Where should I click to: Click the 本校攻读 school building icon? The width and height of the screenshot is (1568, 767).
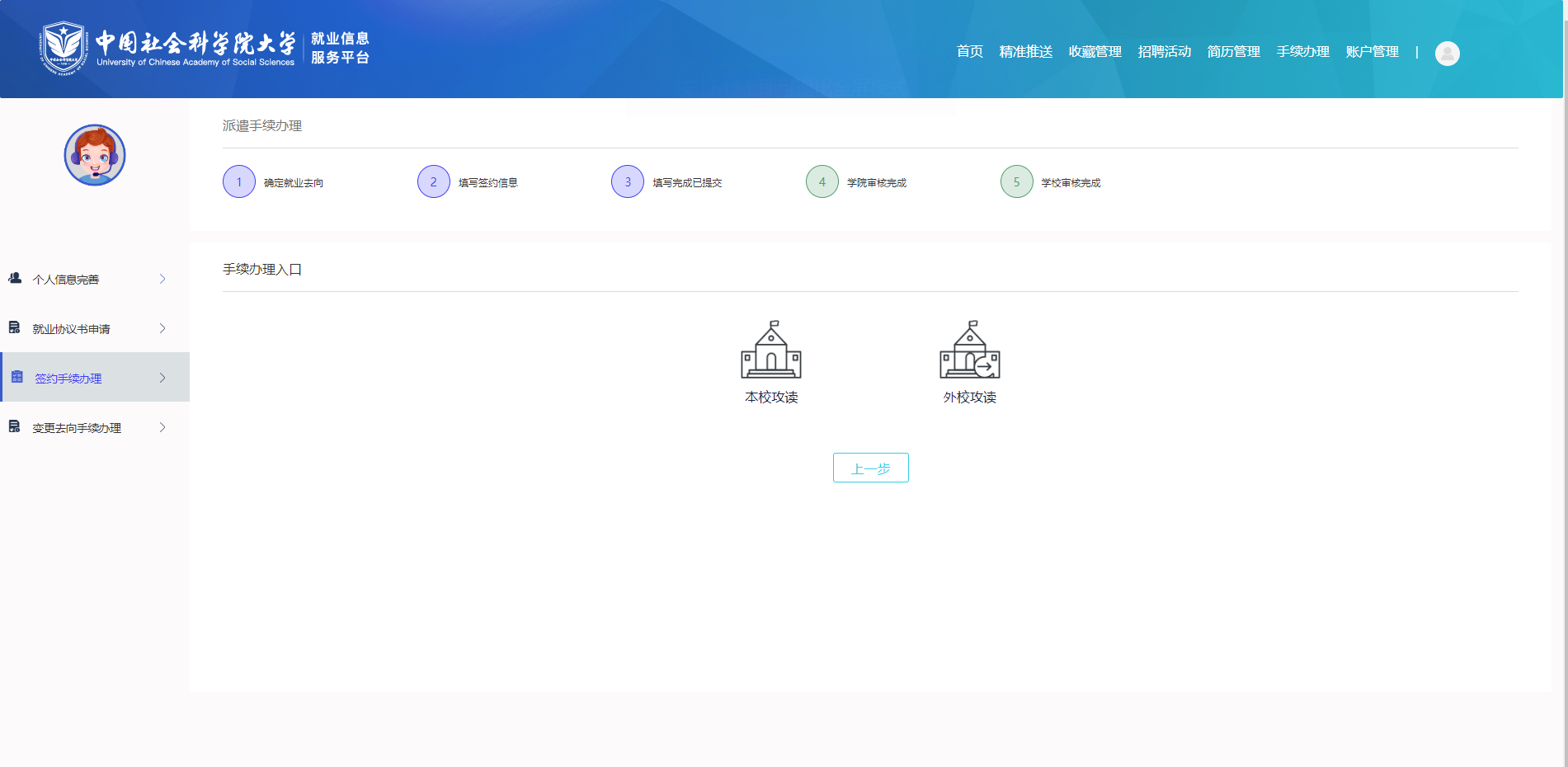click(x=770, y=350)
